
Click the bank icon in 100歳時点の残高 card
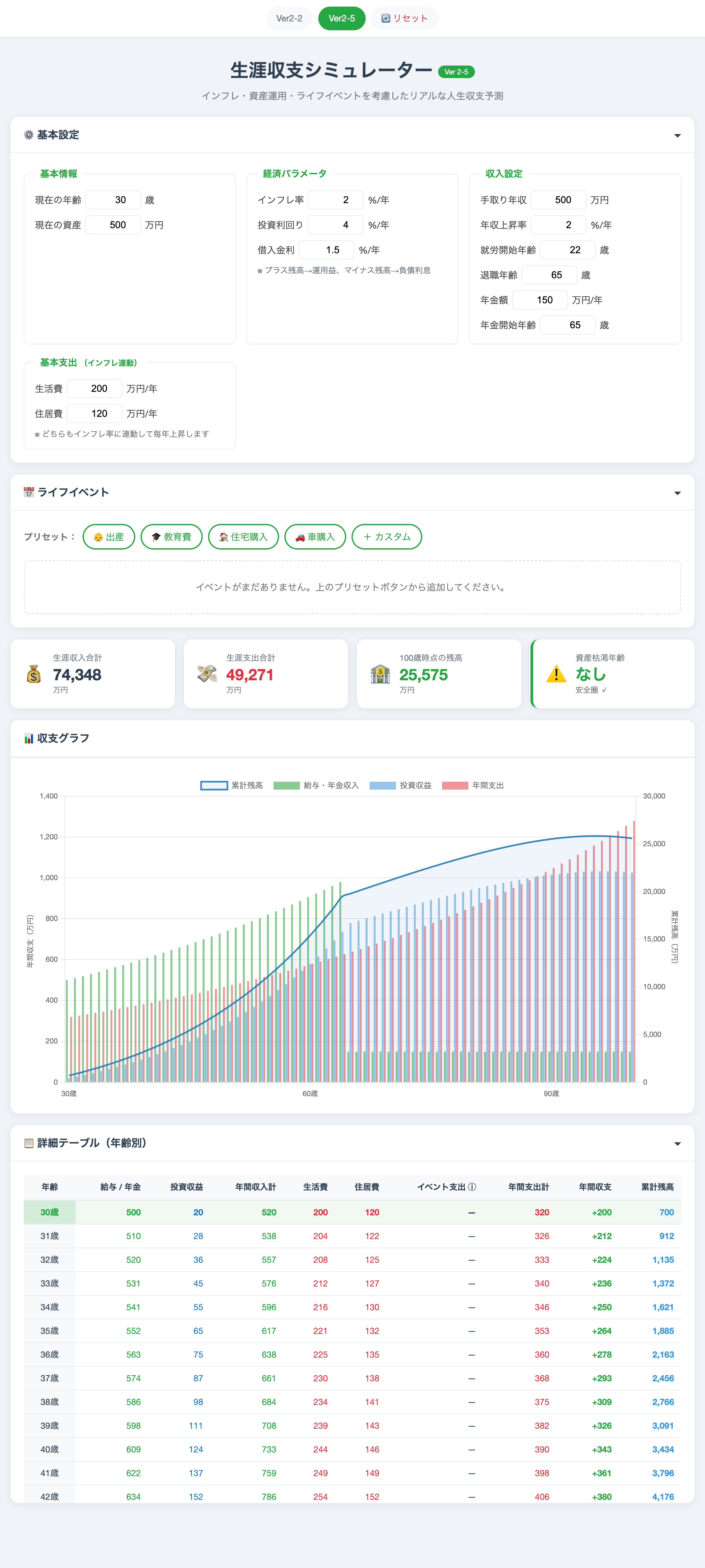click(380, 674)
